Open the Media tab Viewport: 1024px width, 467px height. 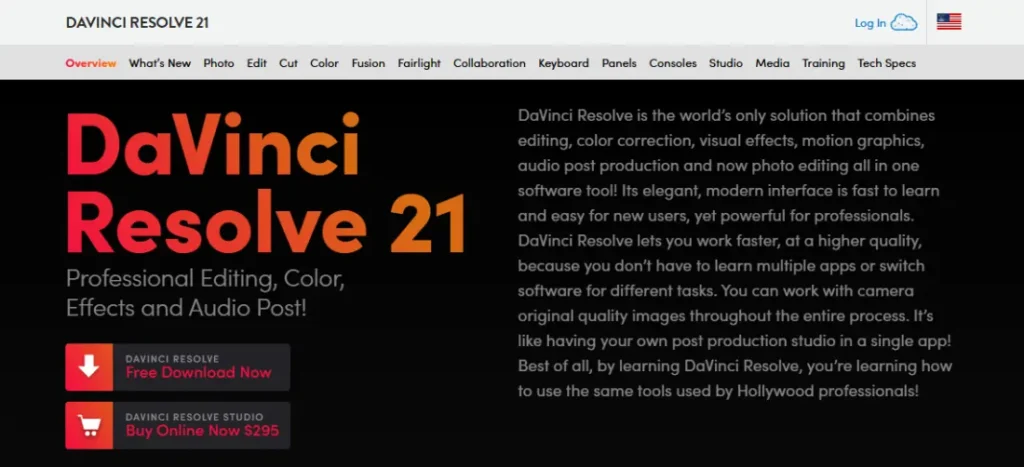pyautogui.click(x=773, y=63)
